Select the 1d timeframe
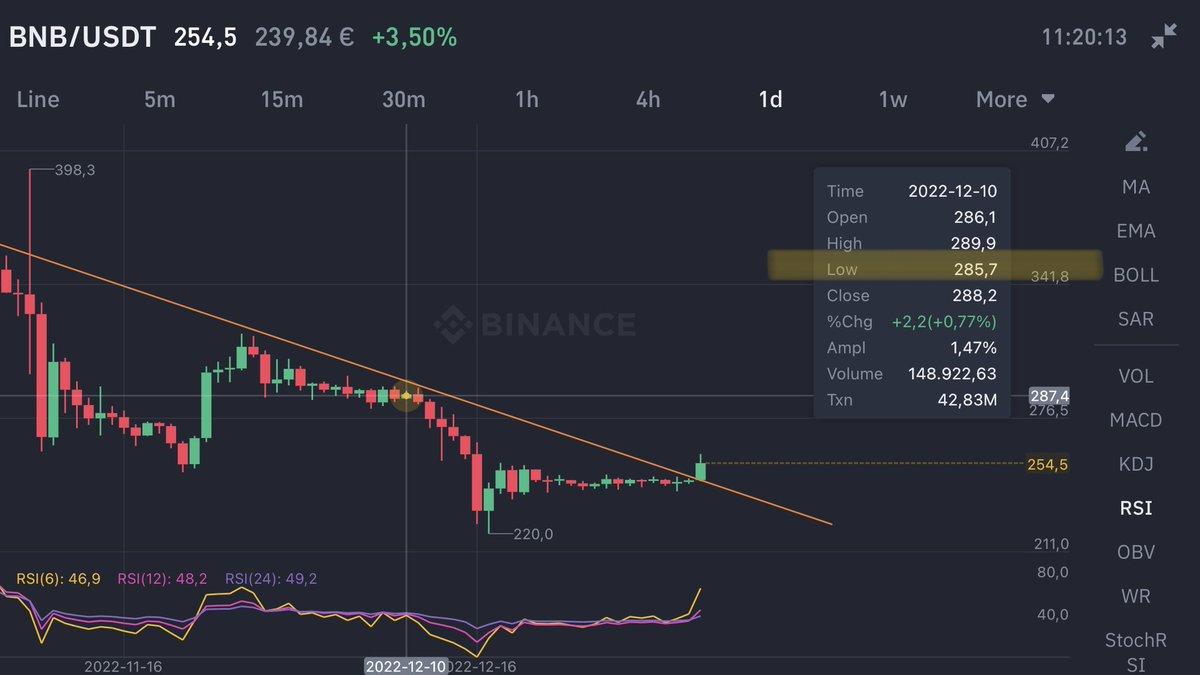The width and height of the screenshot is (1200, 675). point(770,100)
